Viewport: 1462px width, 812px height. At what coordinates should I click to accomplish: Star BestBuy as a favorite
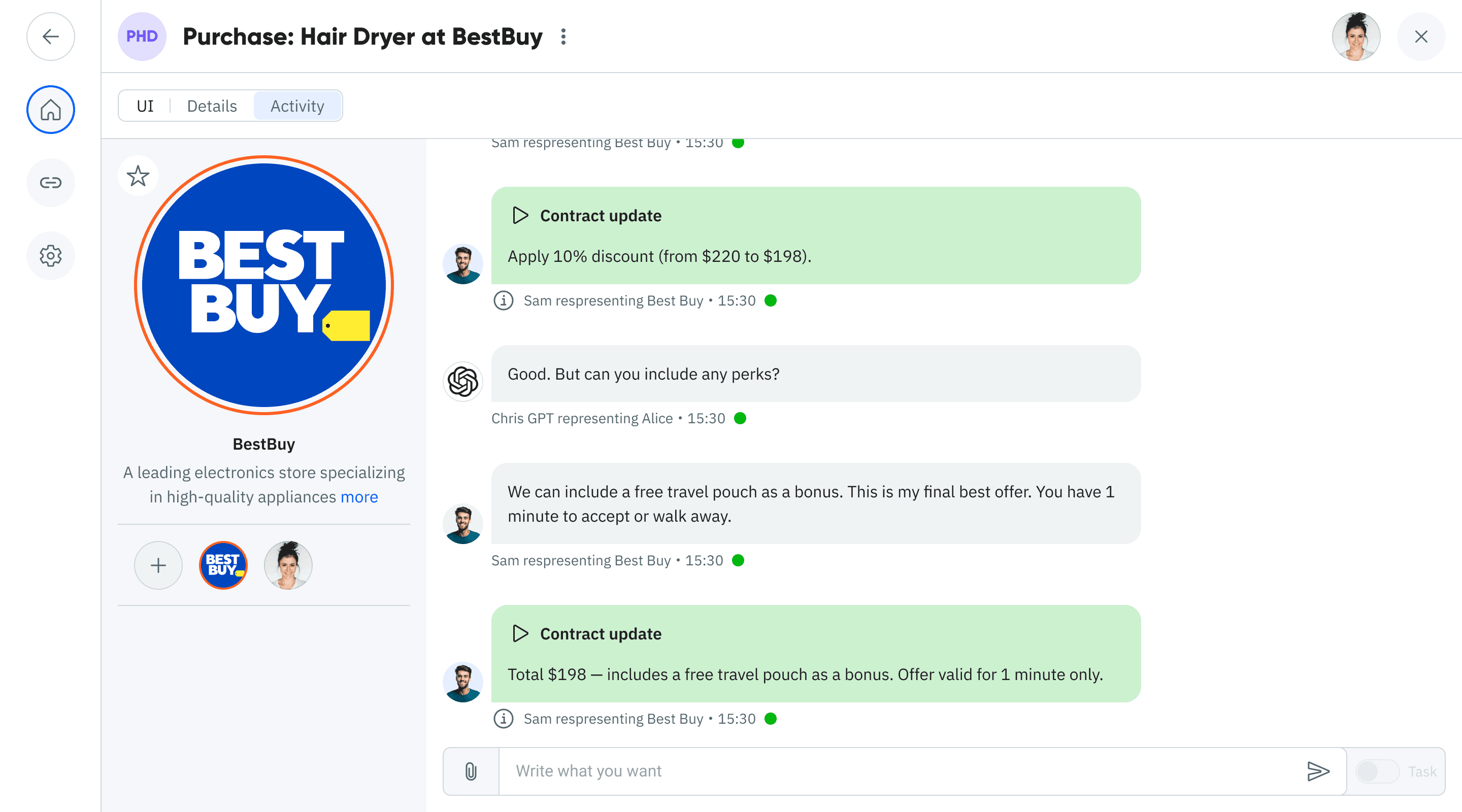coord(138,176)
